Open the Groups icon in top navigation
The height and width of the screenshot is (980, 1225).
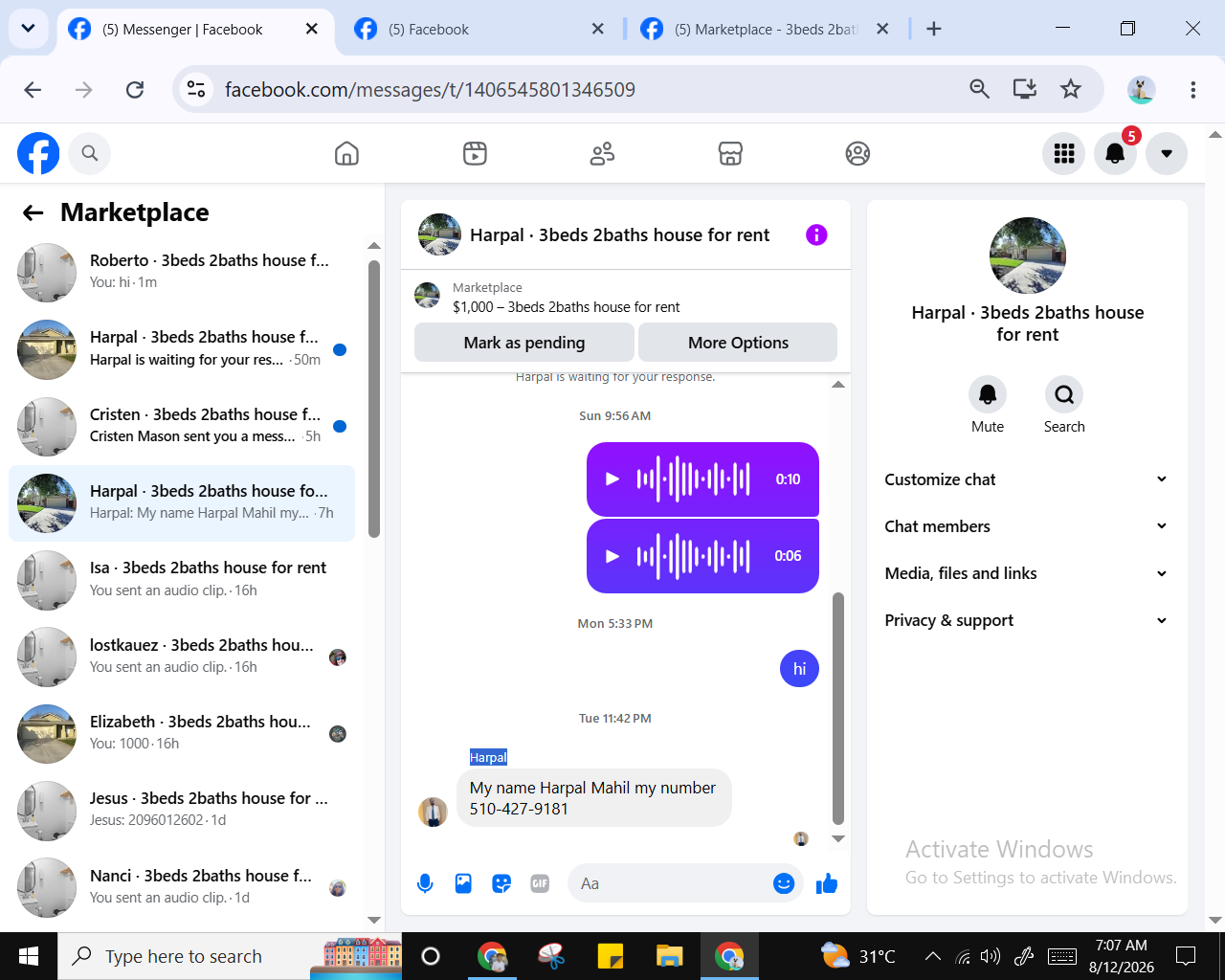tap(857, 153)
